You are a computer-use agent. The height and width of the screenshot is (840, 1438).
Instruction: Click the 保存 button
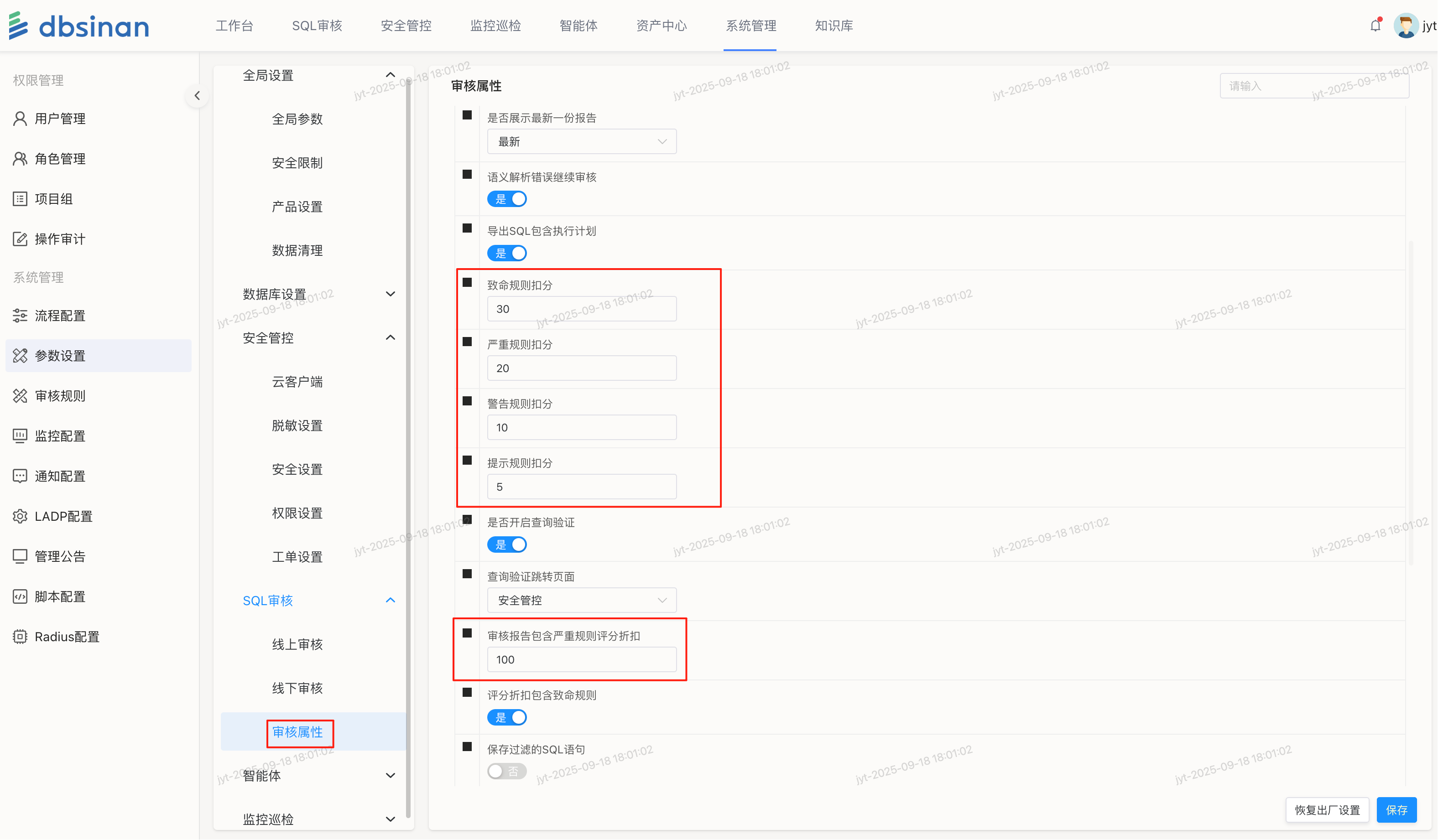[1396, 810]
